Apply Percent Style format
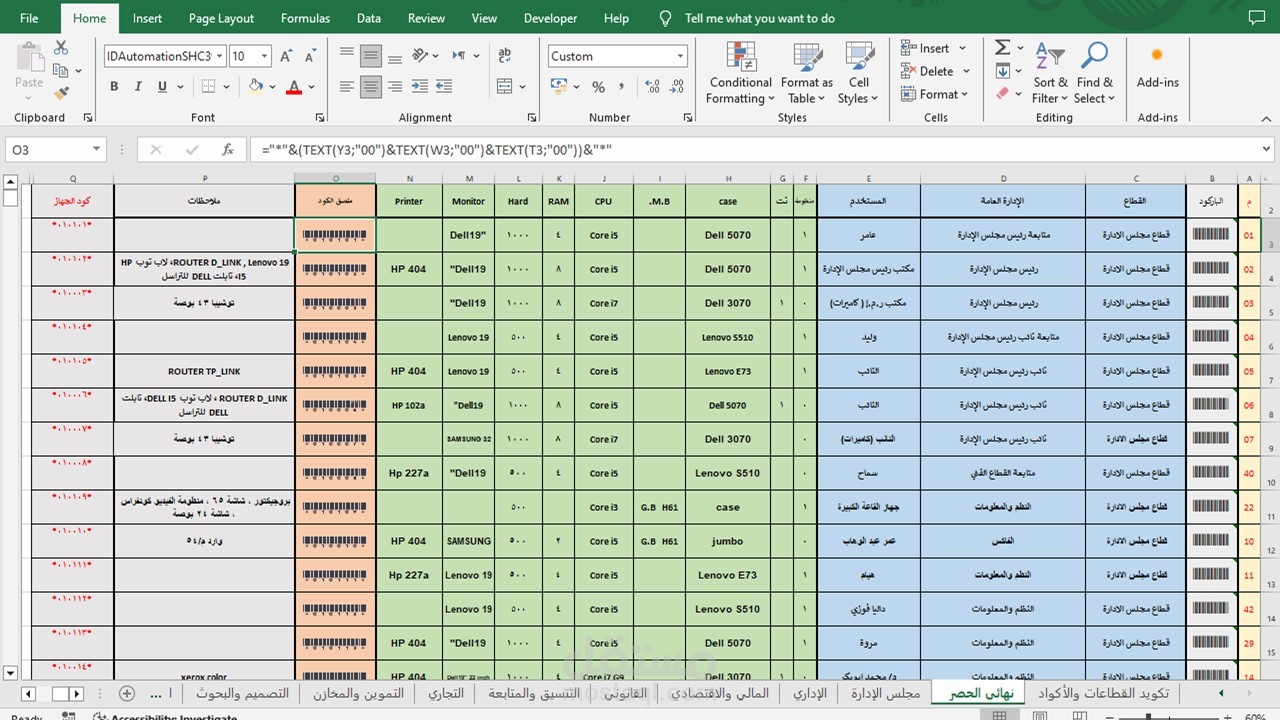This screenshot has height=720, width=1280. pos(598,87)
